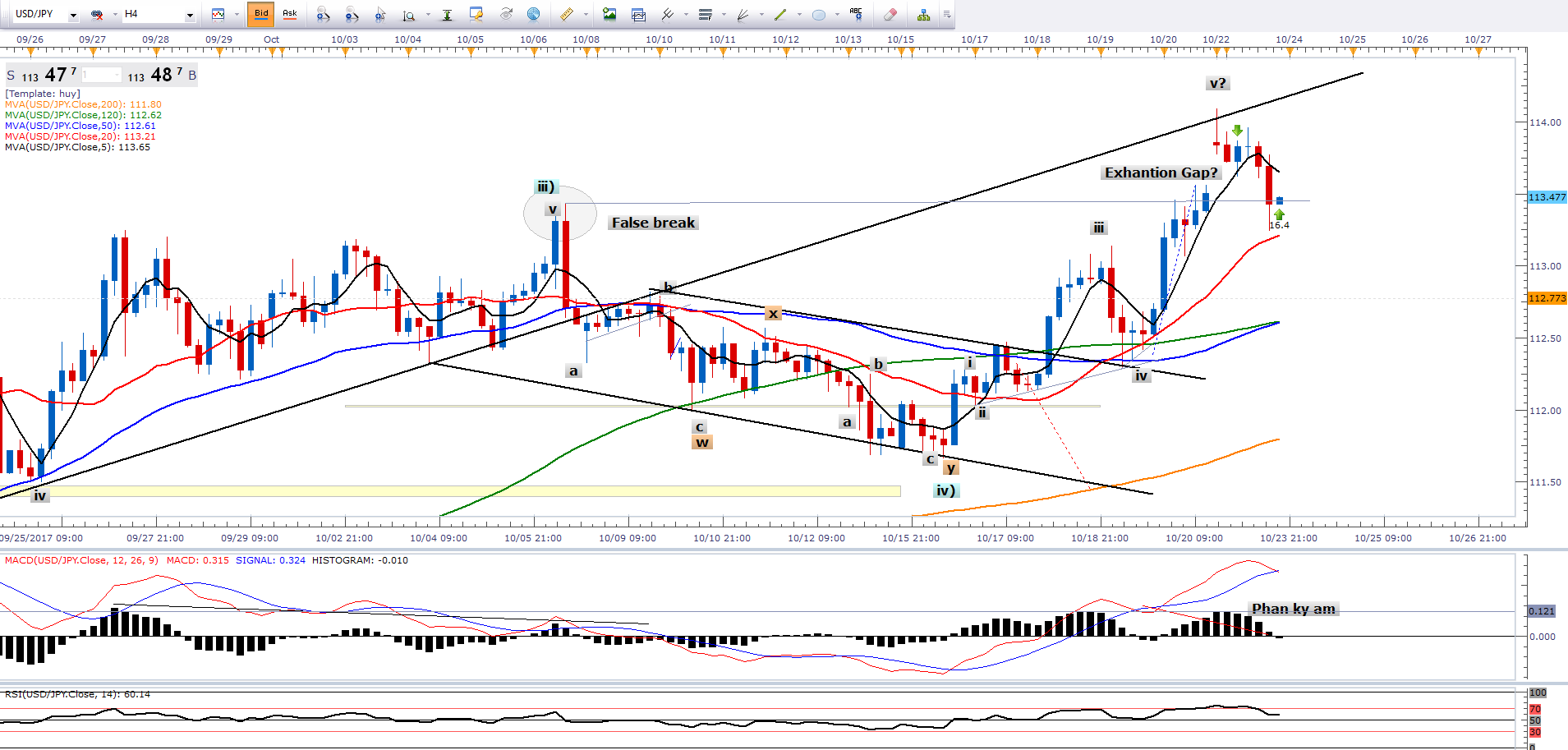
Task: Click the zoom in magnifier icon
Action: point(323,14)
